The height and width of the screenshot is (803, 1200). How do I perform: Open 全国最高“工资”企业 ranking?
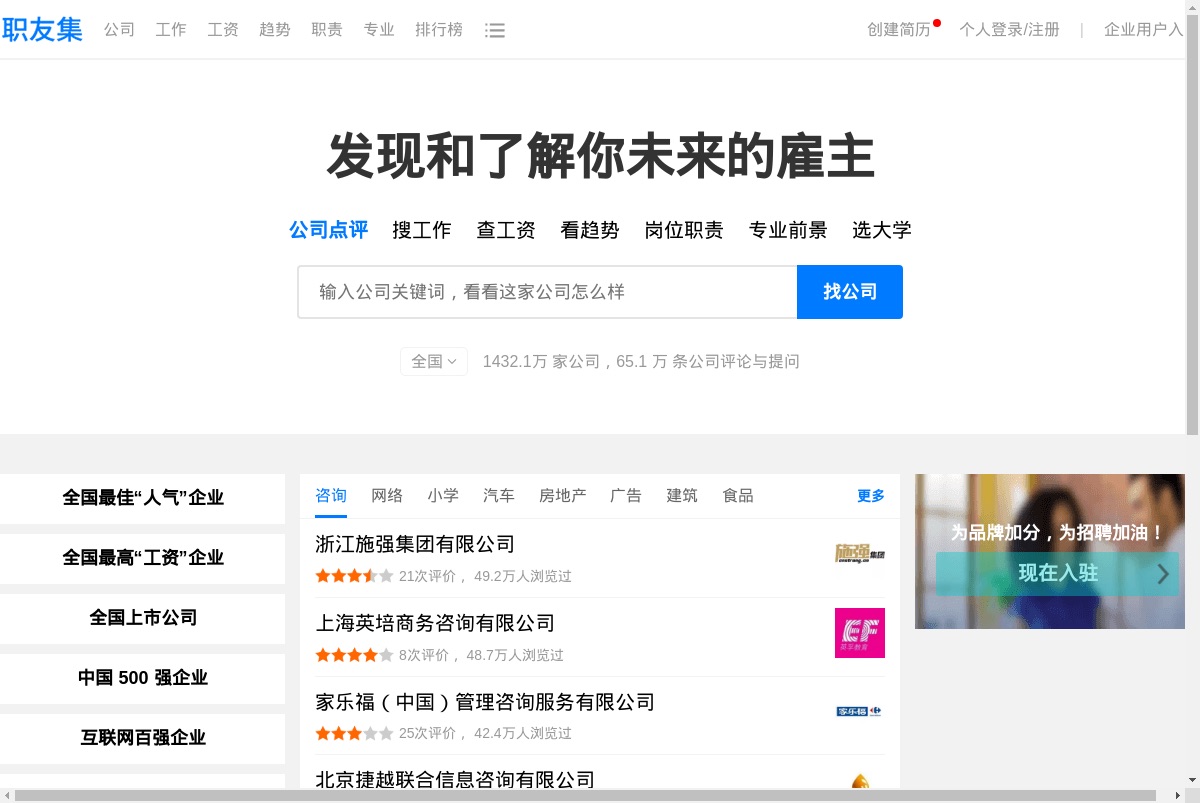[143, 558]
